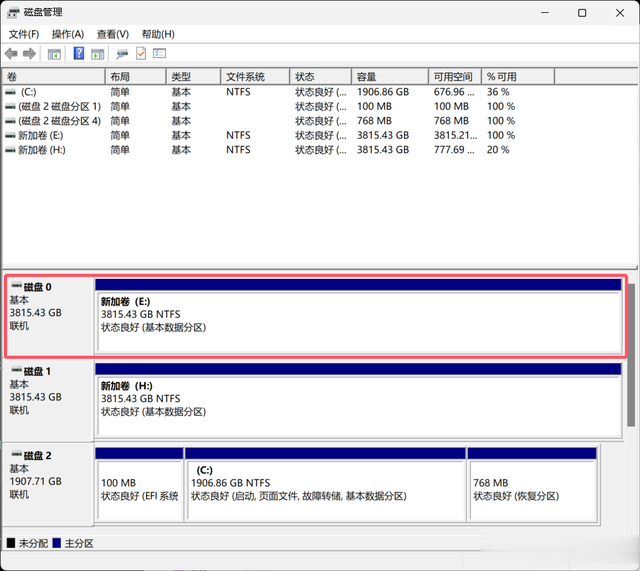The image size is (640, 571).
Task: Toggle the console tree pane icon
Action: (54, 54)
